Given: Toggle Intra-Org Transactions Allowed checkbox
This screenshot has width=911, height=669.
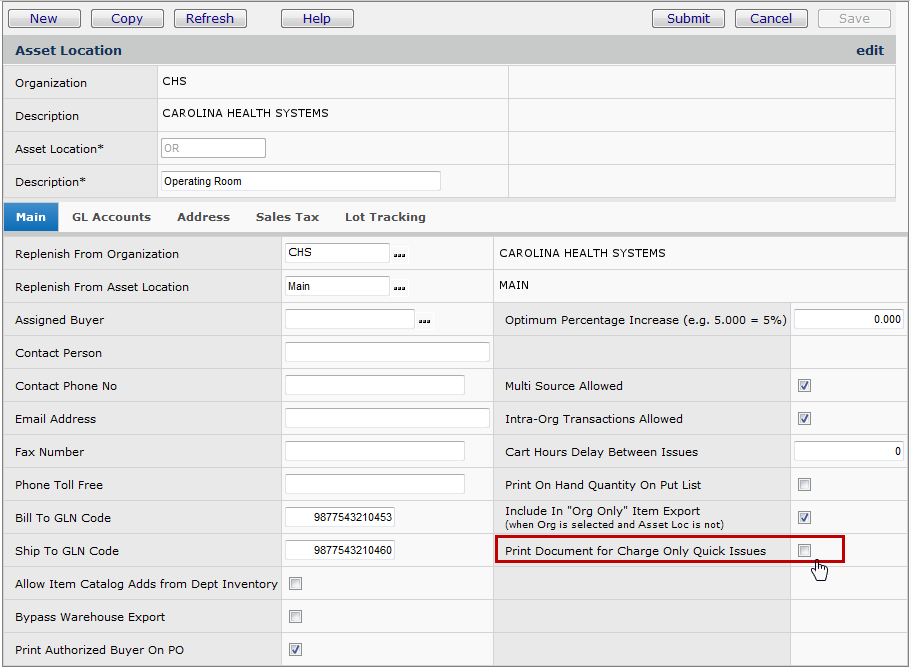Looking at the screenshot, I should point(804,419).
